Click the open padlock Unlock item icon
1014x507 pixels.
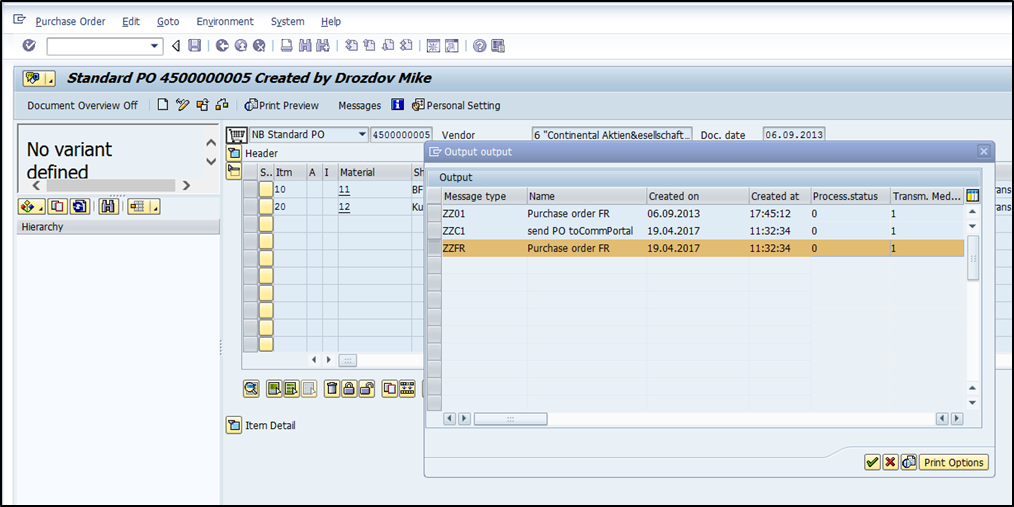(367, 389)
